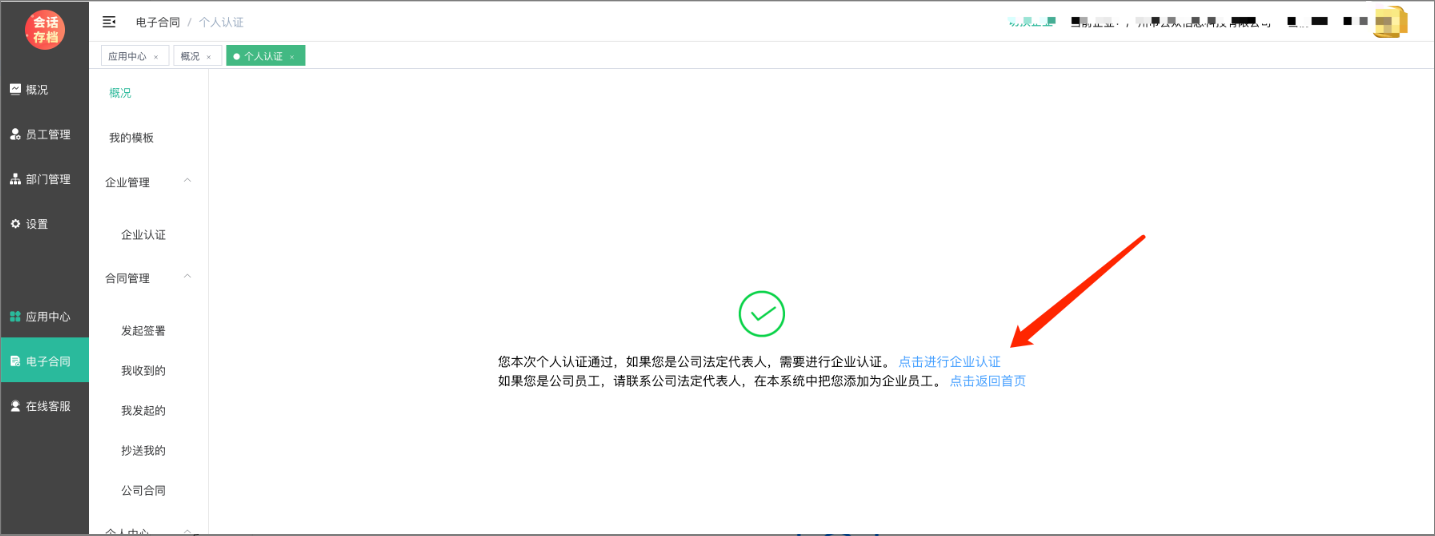Click the user avatar at top right
This screenshot has width=1435, height=536.
(x=1389, y=22)
